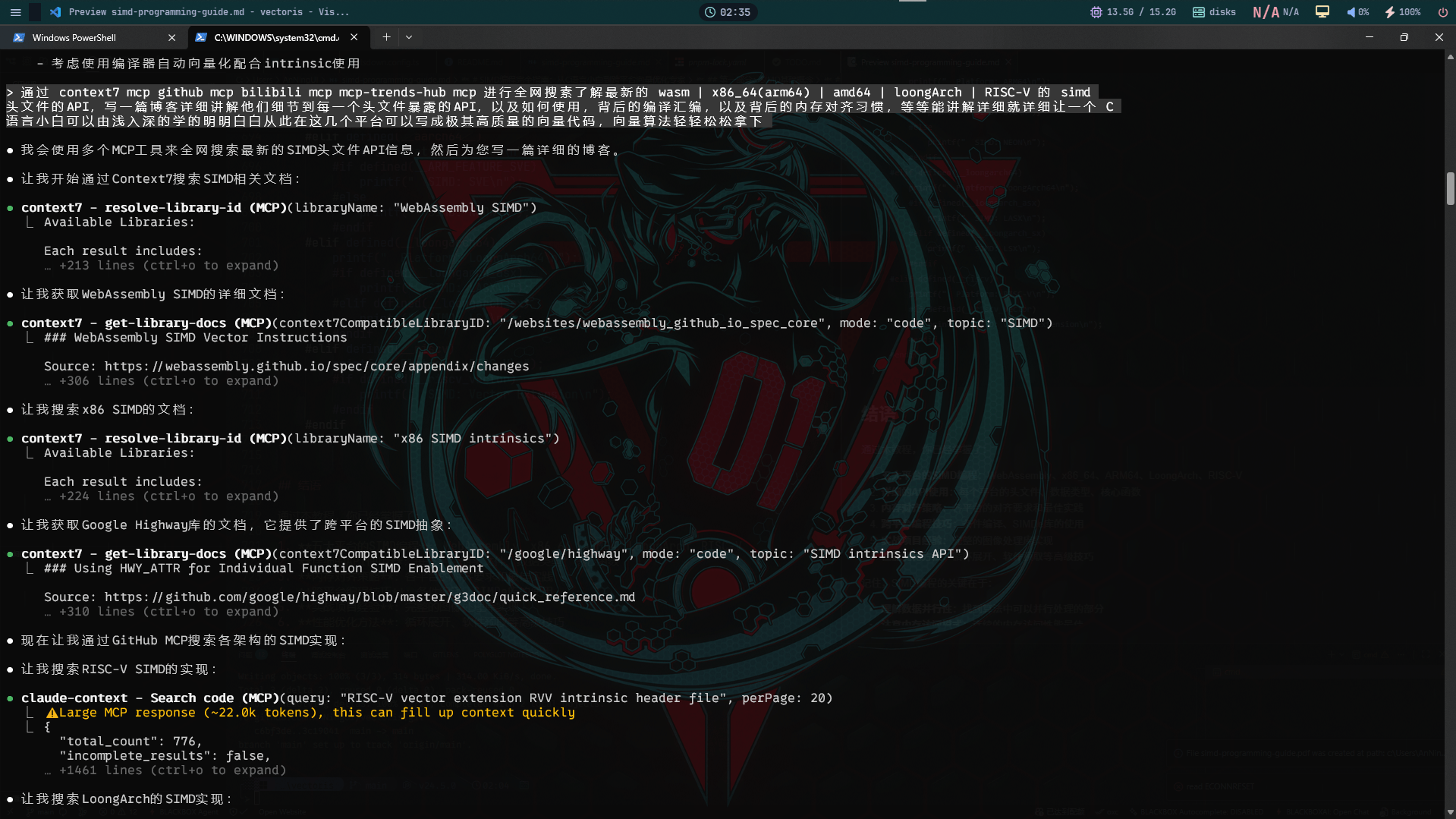Screen dimensions: 1456x819
Task: Click the VS Code icon in top bar
Action: pos(55,12)
